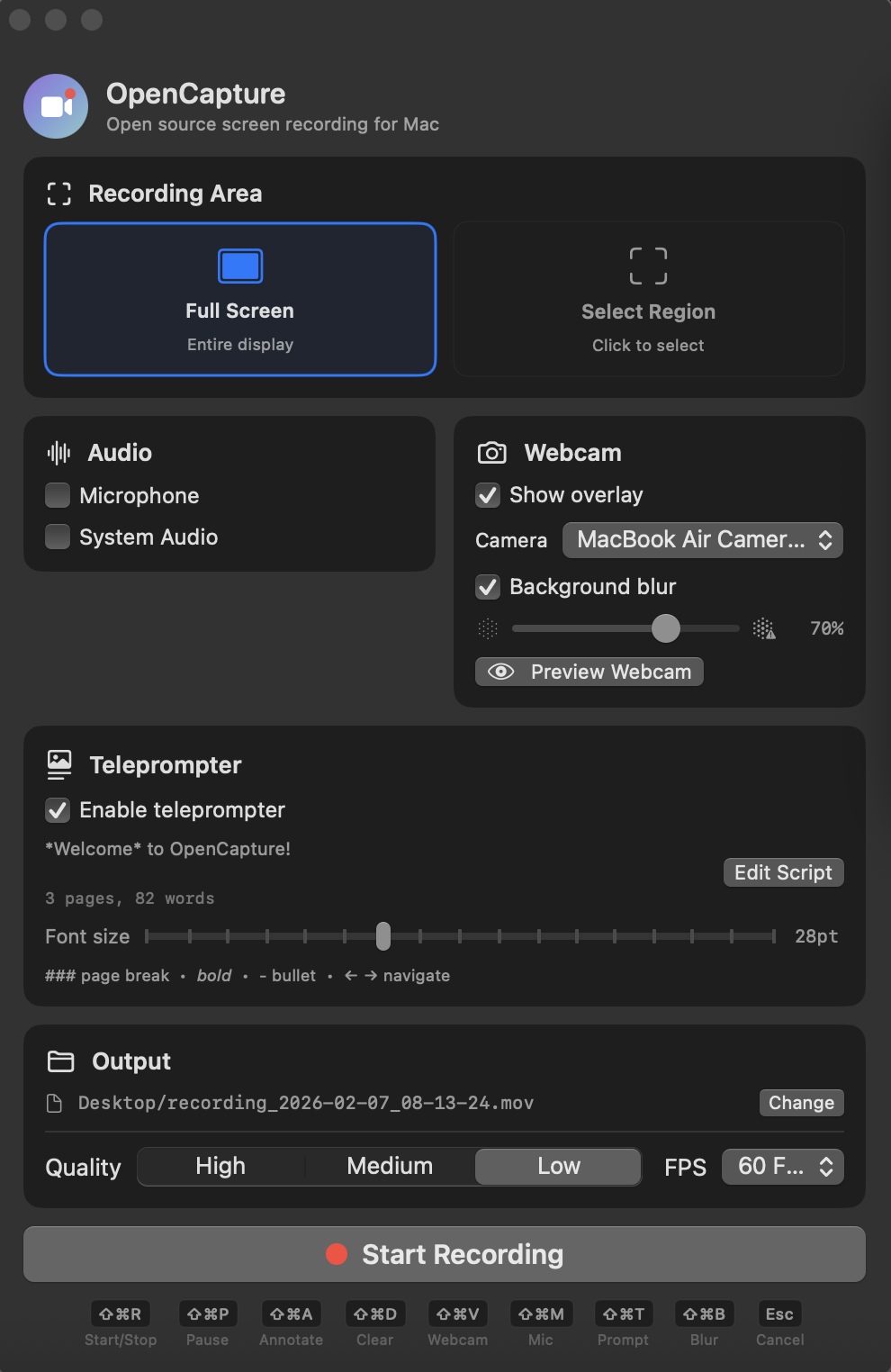Click the Audio waveform icon
The height and width of the screenshot is (1372, 891).
coord(58,453)
